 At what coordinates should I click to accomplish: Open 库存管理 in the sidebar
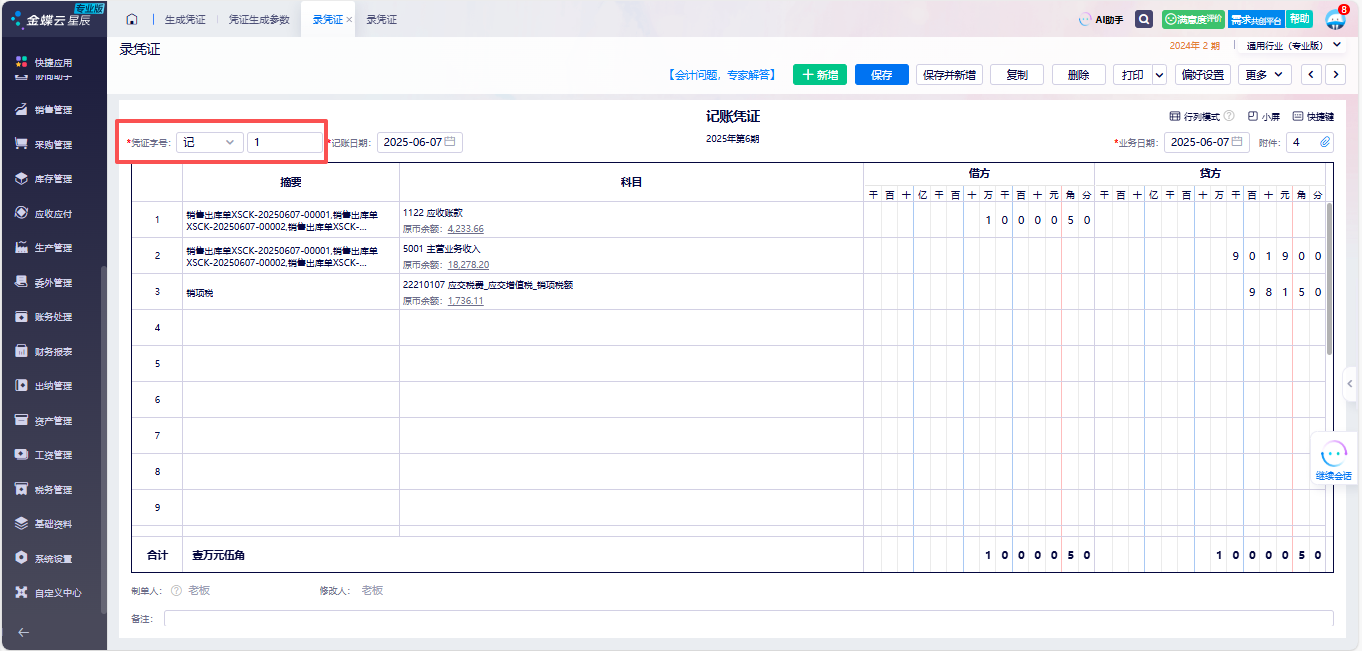pos(53,179)
